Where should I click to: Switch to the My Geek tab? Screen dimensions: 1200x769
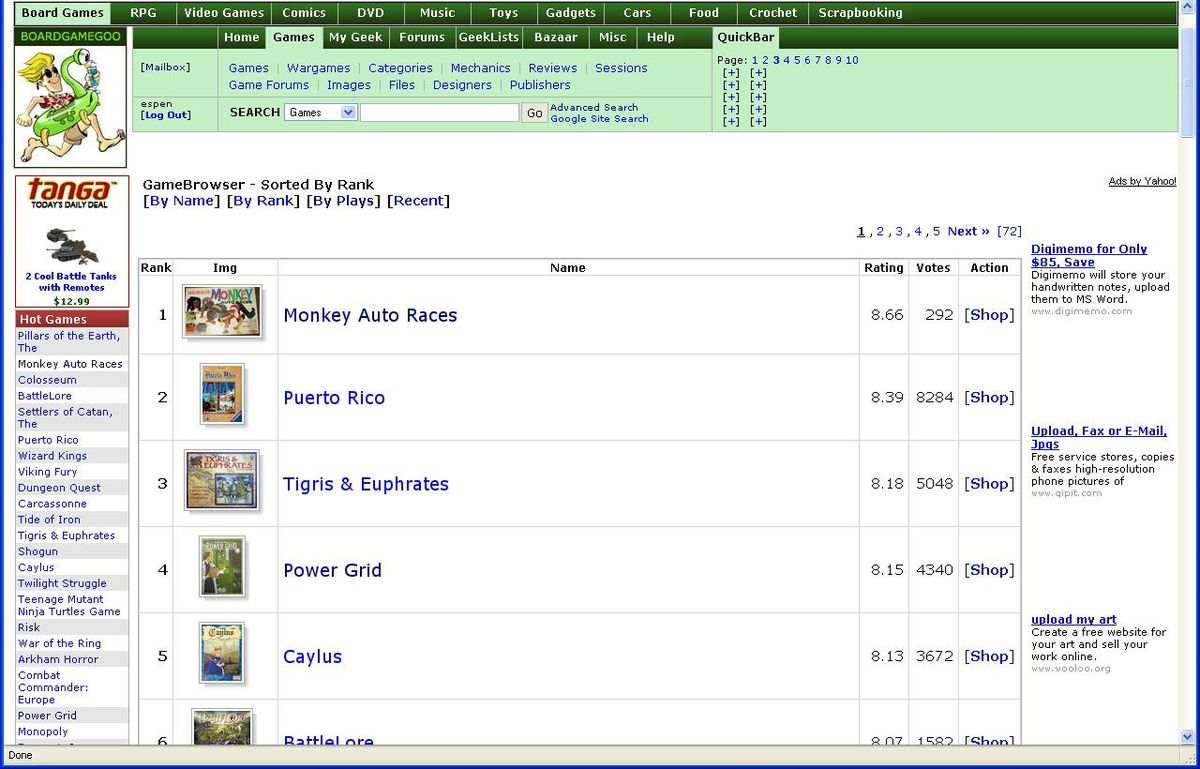coord(356,37)
